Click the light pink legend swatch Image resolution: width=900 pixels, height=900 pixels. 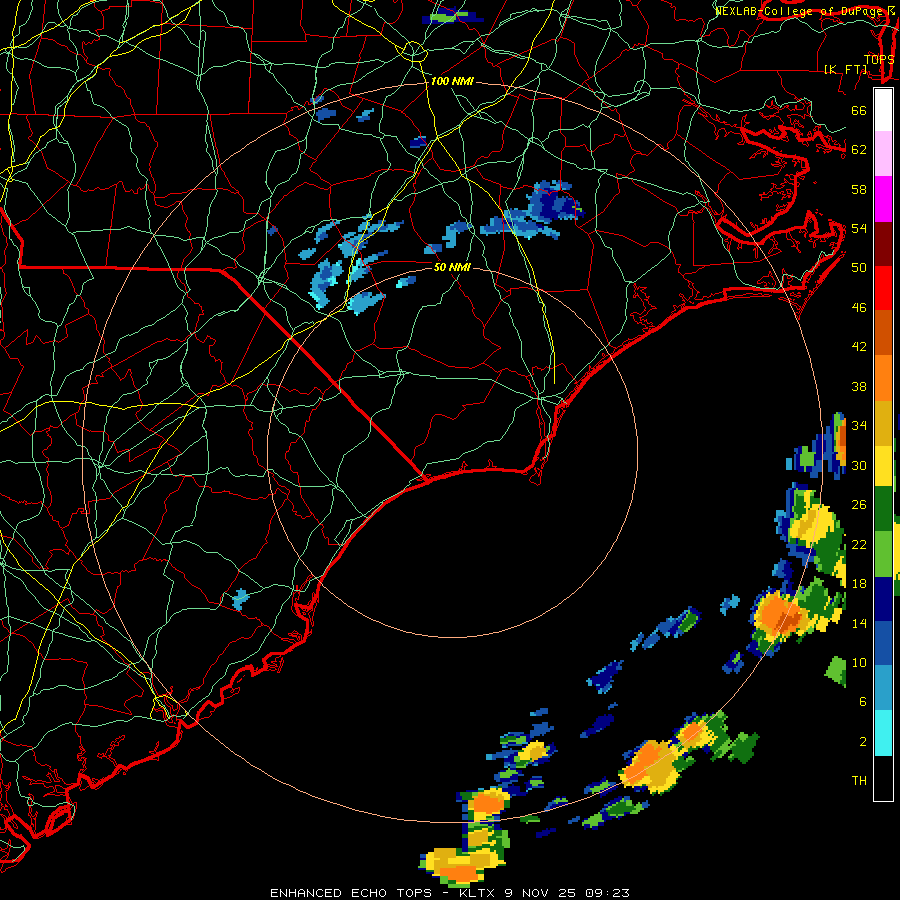[883, 153]
